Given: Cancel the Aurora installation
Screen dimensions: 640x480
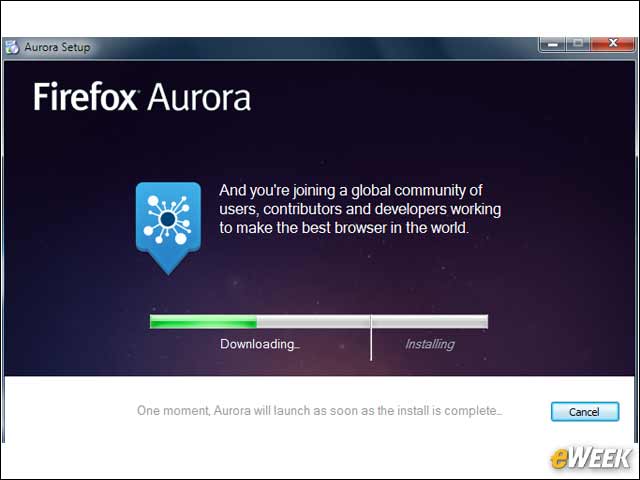Looking at the screenshot, I should pyautogui.click(x=584, y=411).
